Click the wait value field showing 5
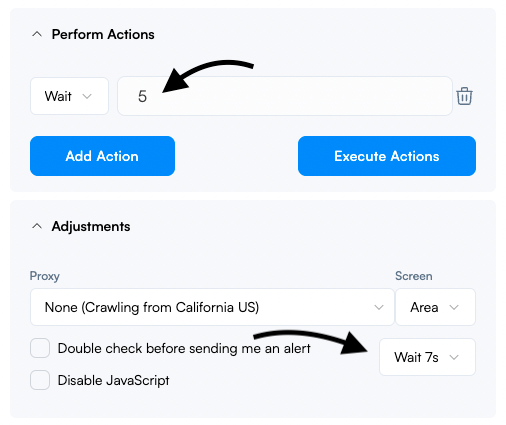506x425 pixels. 285,96
